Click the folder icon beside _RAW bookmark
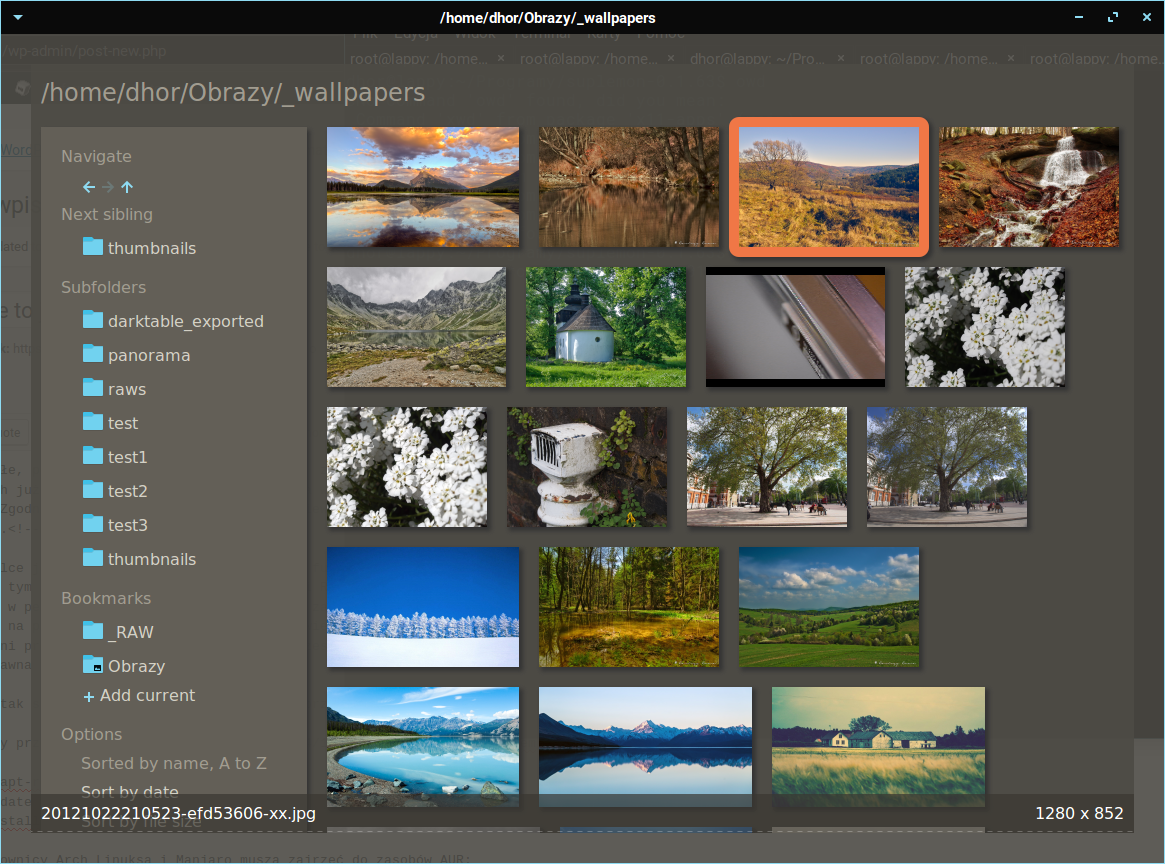 pyautogui.click(x=93, y=631)
